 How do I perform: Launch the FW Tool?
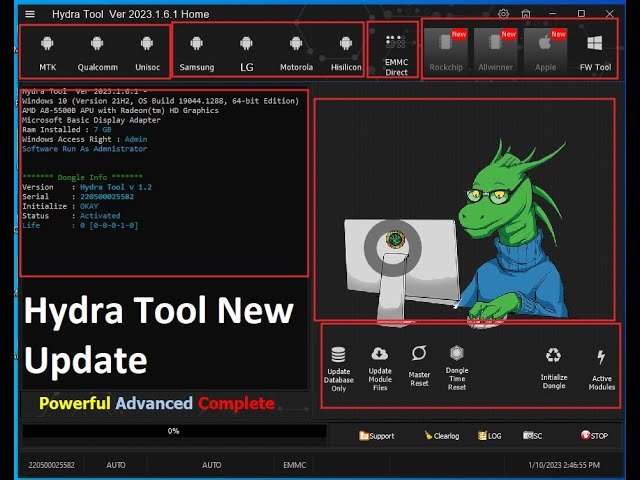pos(595,52)
